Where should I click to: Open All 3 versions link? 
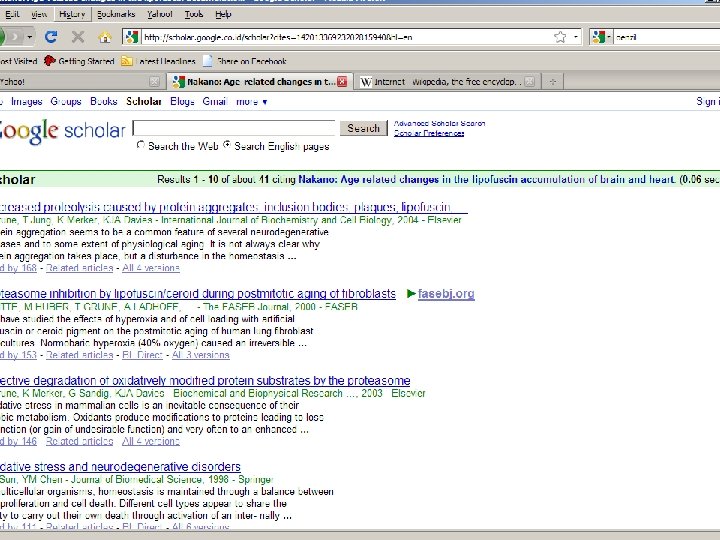[201, 355]
